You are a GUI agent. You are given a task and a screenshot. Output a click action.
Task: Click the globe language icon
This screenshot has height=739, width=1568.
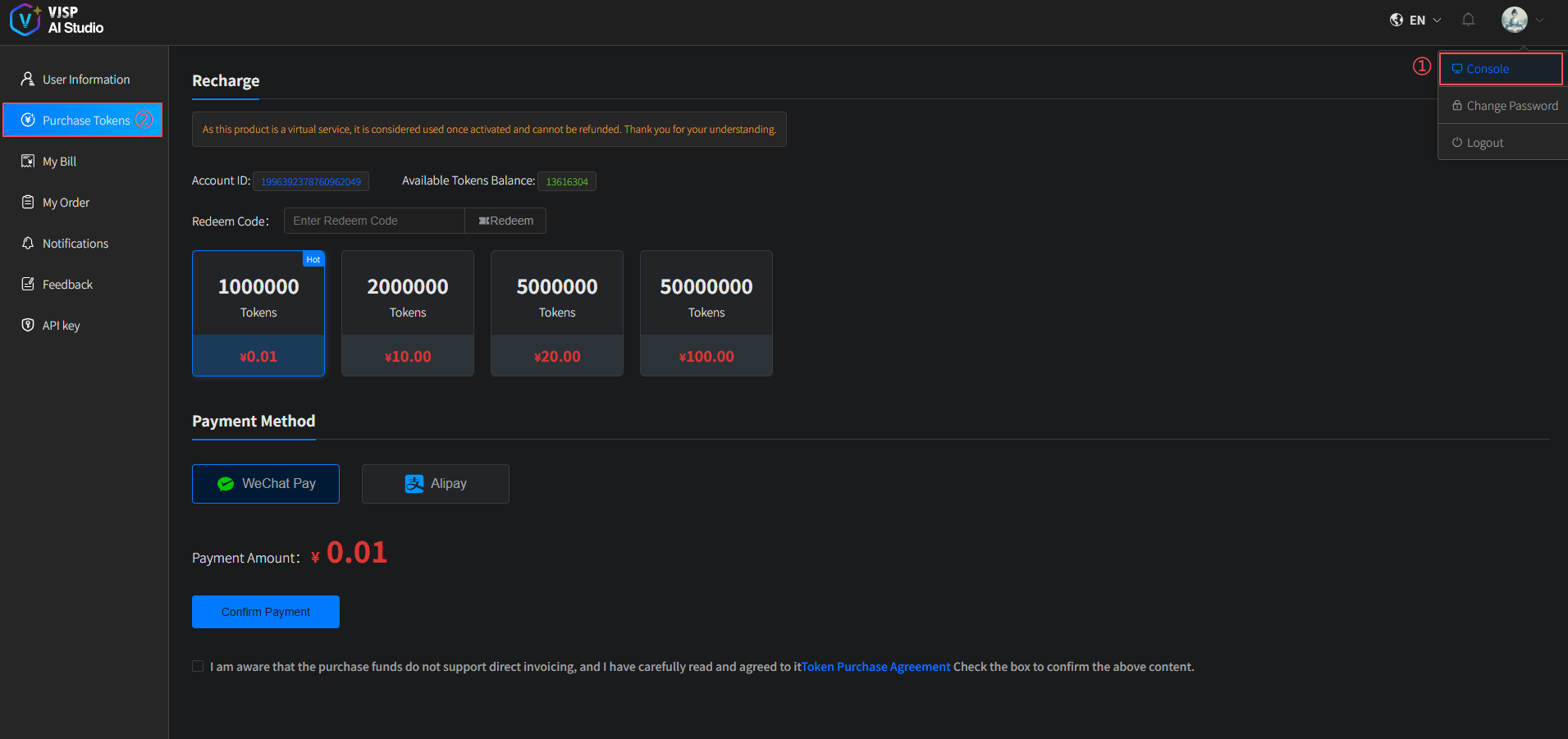click(1396, 20)
